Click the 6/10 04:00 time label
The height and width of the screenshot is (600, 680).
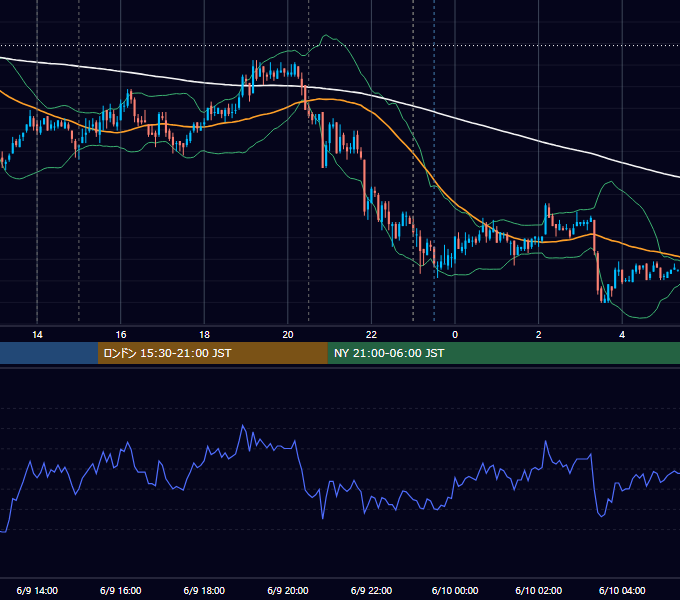[622, 590]
